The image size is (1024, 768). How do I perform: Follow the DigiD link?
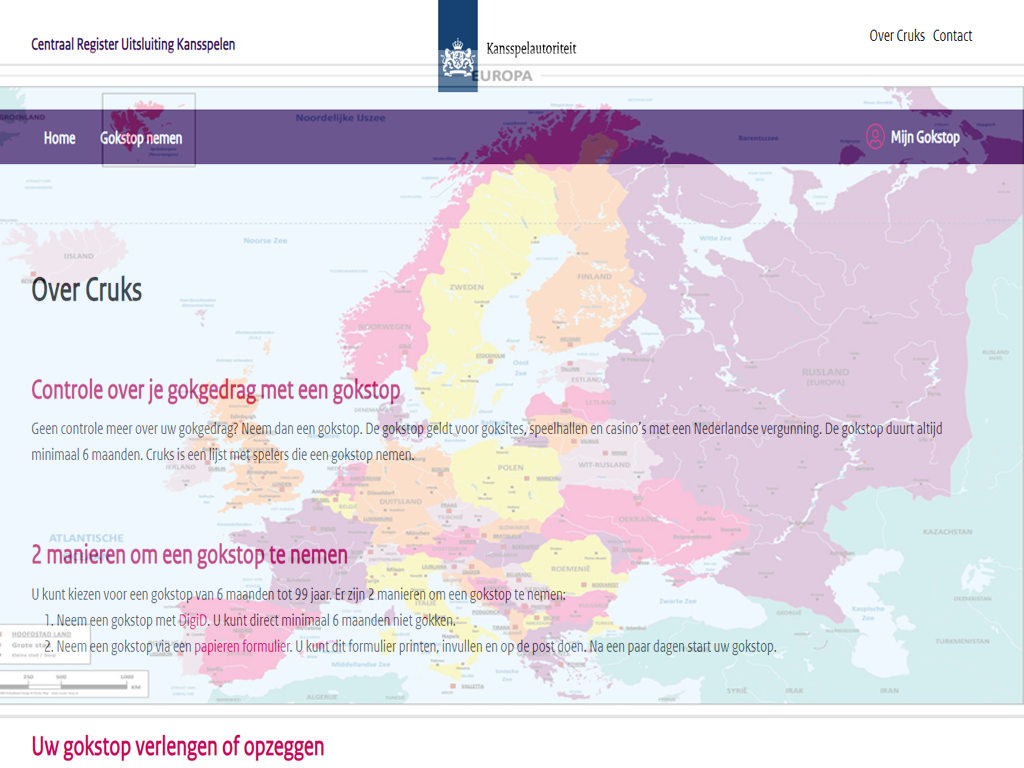click(x=193, y=620)
